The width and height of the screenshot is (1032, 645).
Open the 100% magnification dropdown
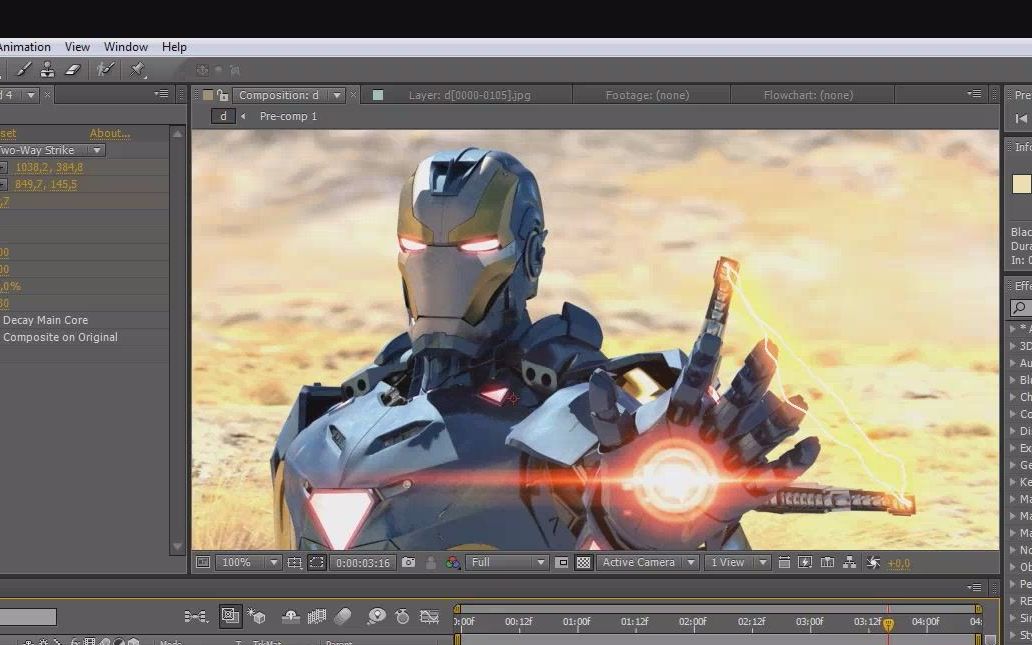click(249, 563)
